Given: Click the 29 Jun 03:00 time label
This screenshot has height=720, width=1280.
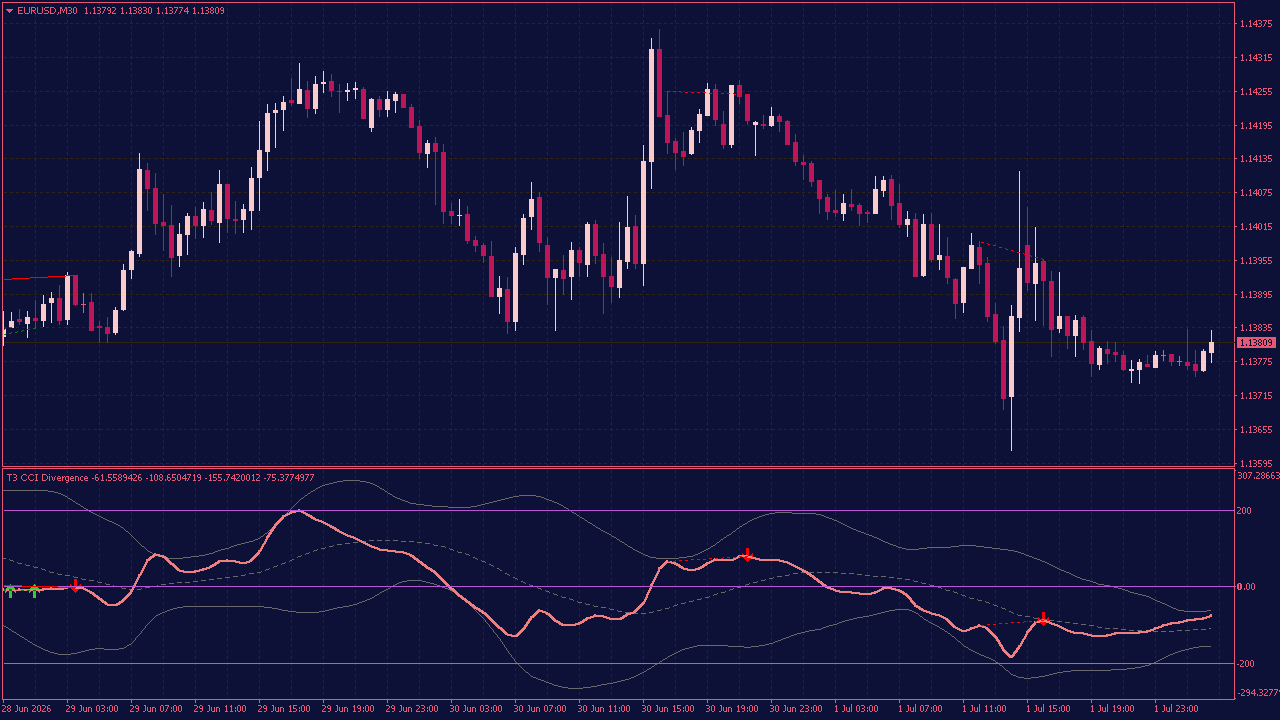Looking at the screenshot, I should 92,708.
